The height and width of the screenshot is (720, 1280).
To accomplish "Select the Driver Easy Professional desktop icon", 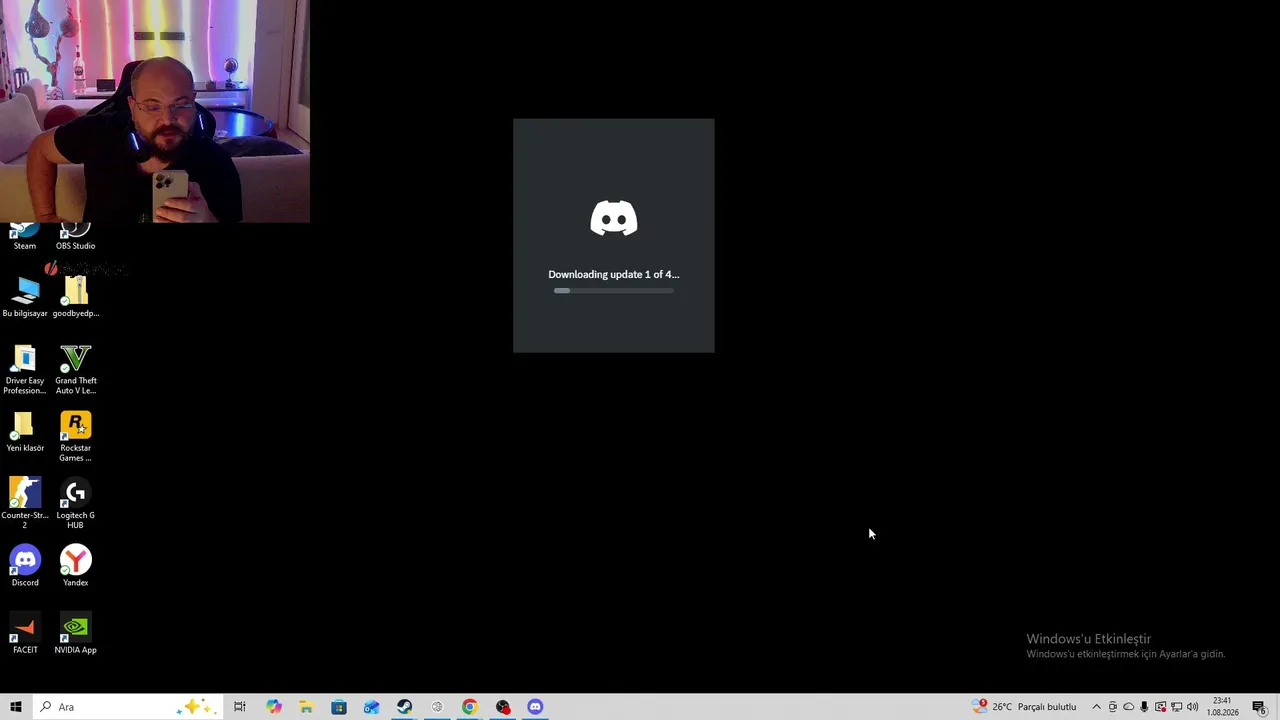I will [x=25, y=369].
